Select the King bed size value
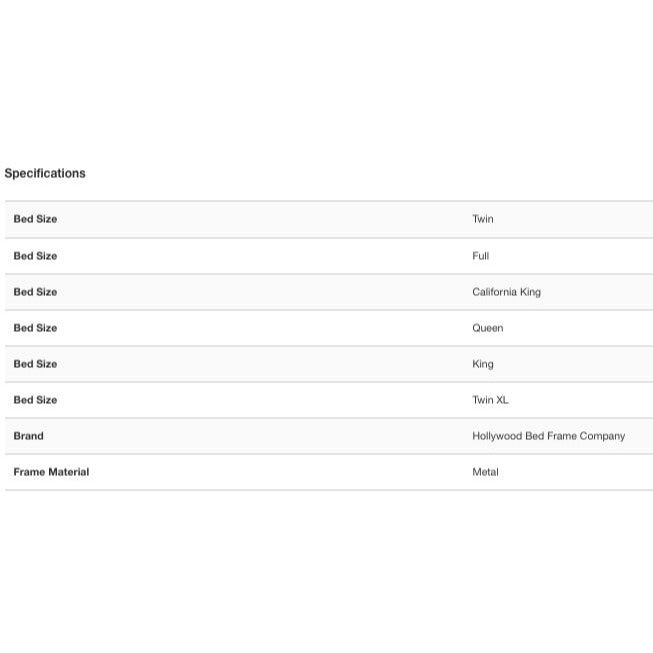Screen dimensions: 653x653 tap(483, 364)
